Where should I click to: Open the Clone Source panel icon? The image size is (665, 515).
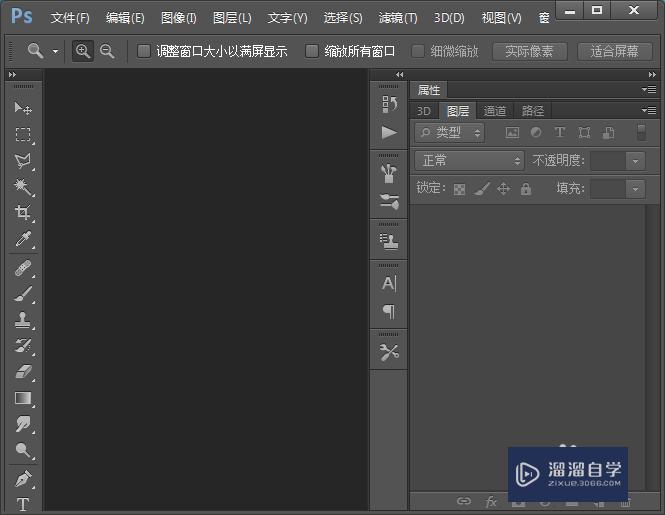pyautogui.click(x=389, y=242)
